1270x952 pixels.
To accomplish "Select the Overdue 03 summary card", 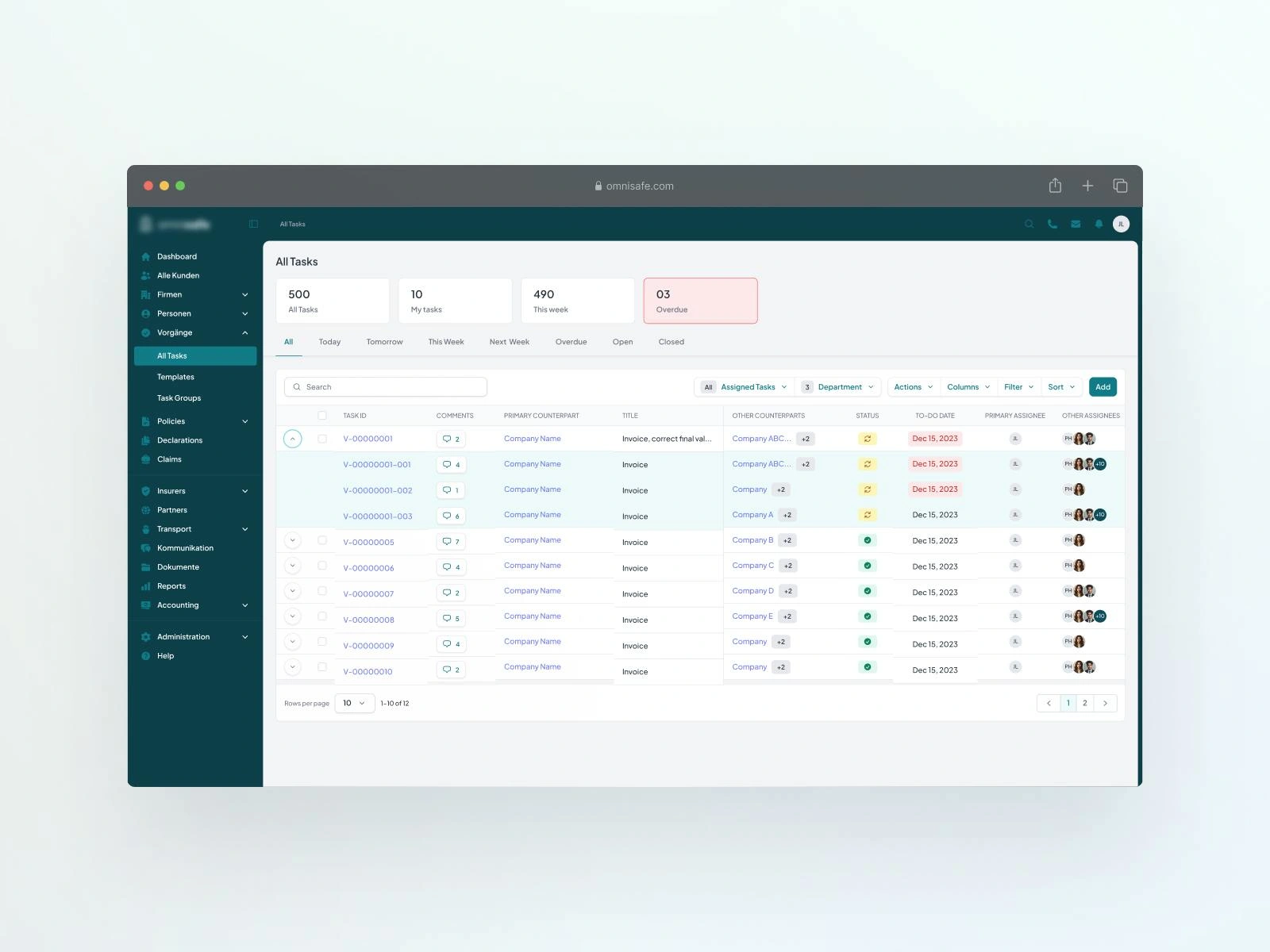I will (700, 301).
